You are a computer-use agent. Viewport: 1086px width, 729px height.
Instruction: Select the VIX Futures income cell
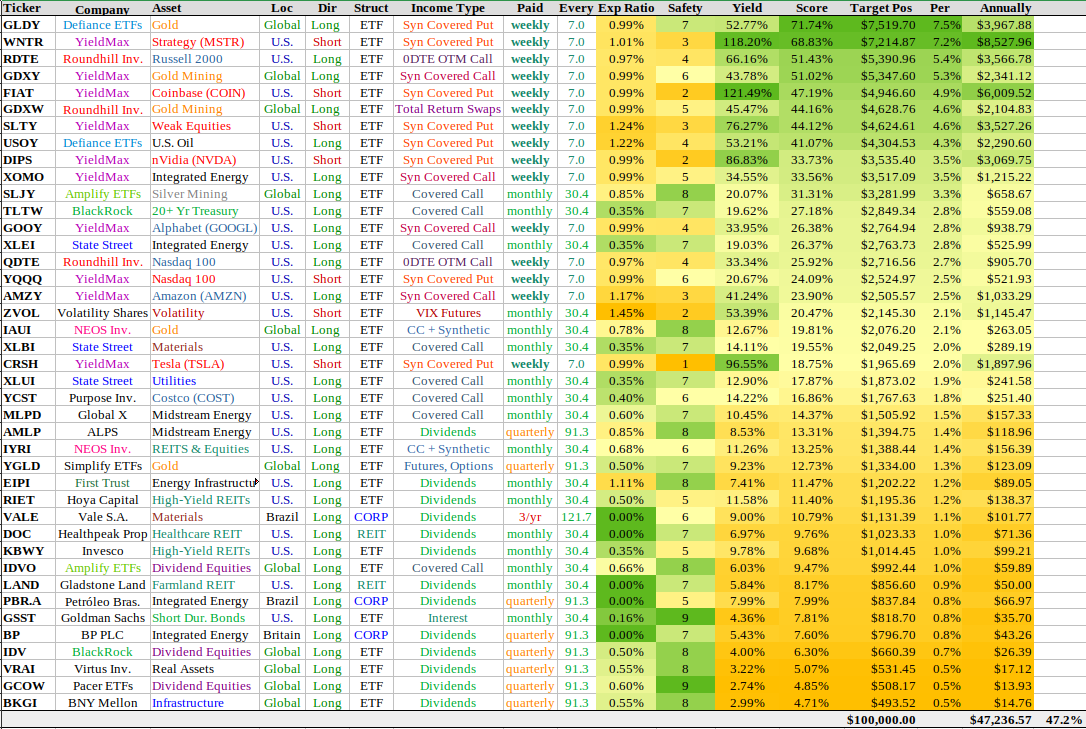point(448,313)
